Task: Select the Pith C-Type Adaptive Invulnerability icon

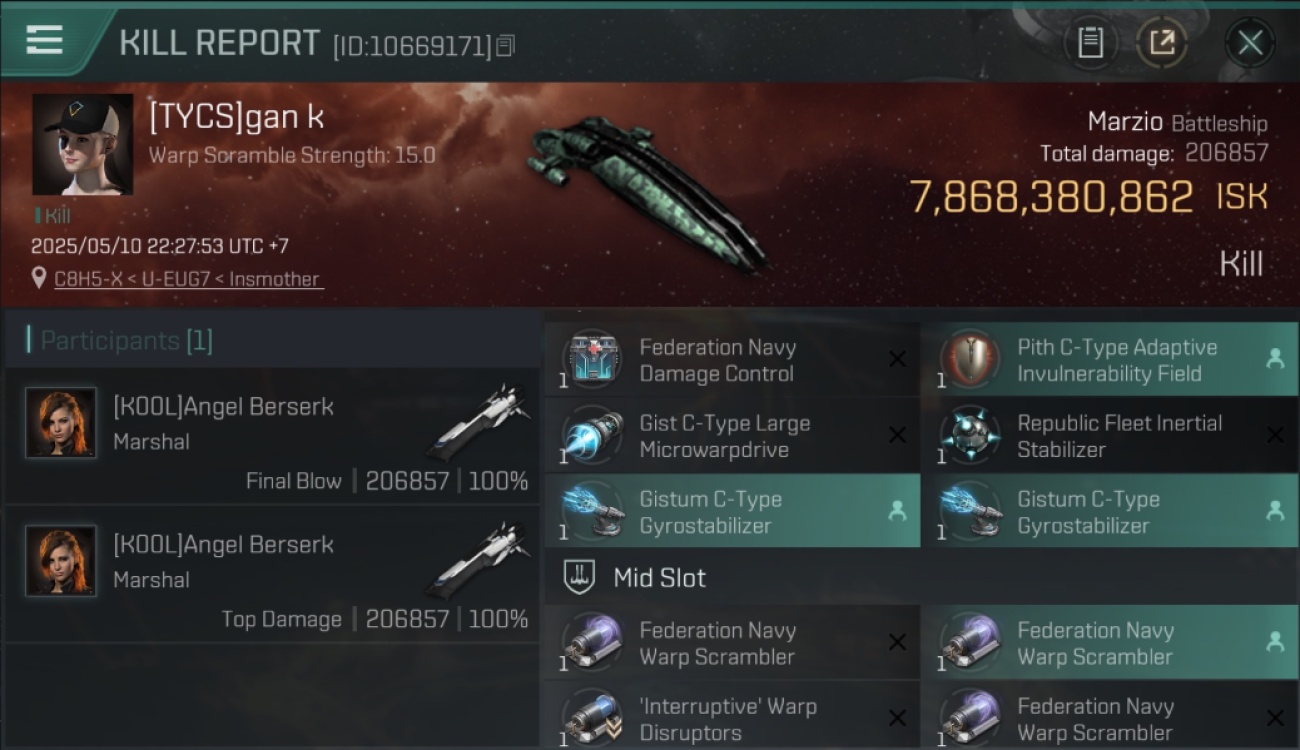Action: coord(970,360)
